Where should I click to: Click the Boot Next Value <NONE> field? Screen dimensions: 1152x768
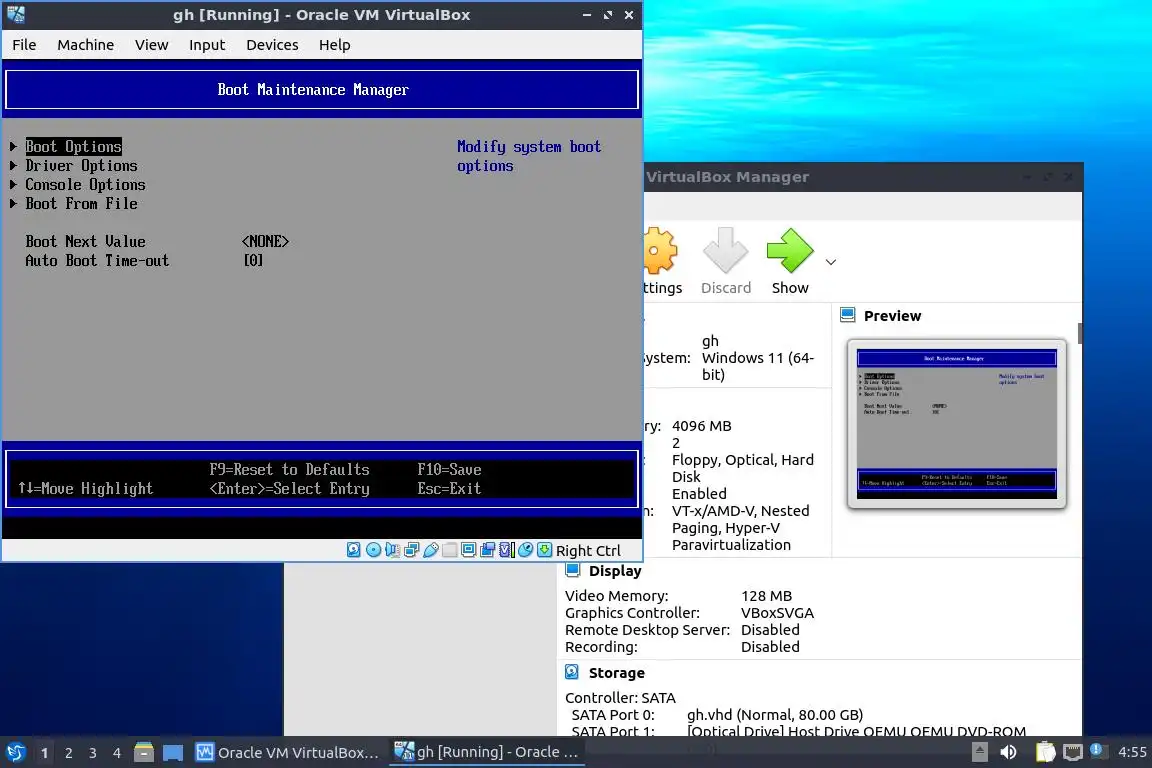pos(265,241)
